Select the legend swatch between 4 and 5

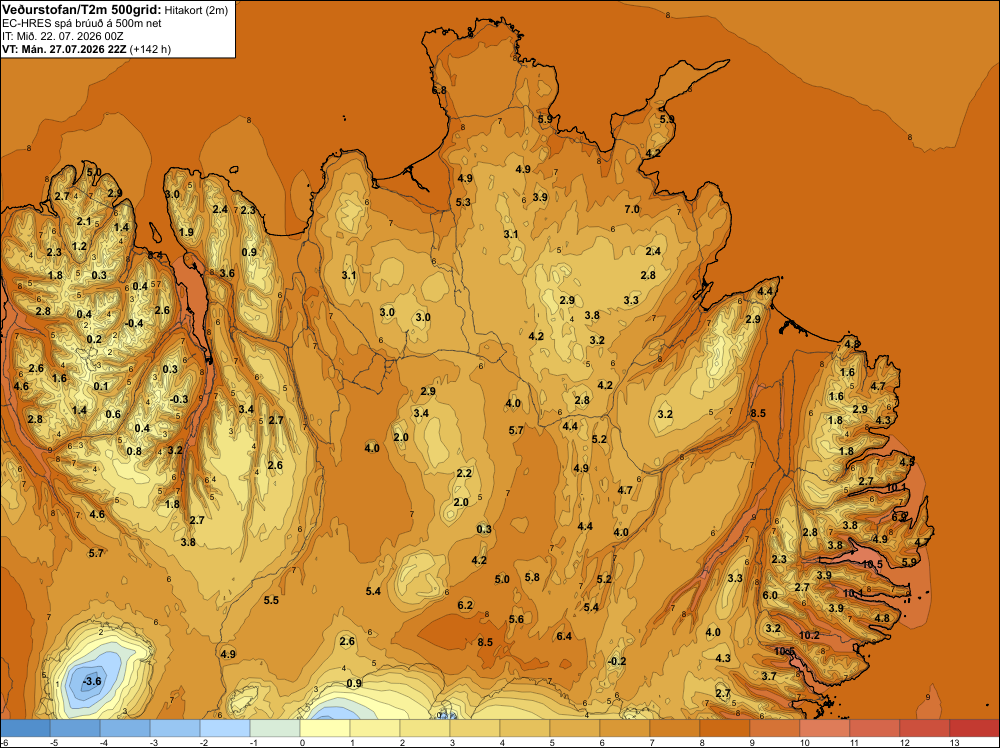525,728
